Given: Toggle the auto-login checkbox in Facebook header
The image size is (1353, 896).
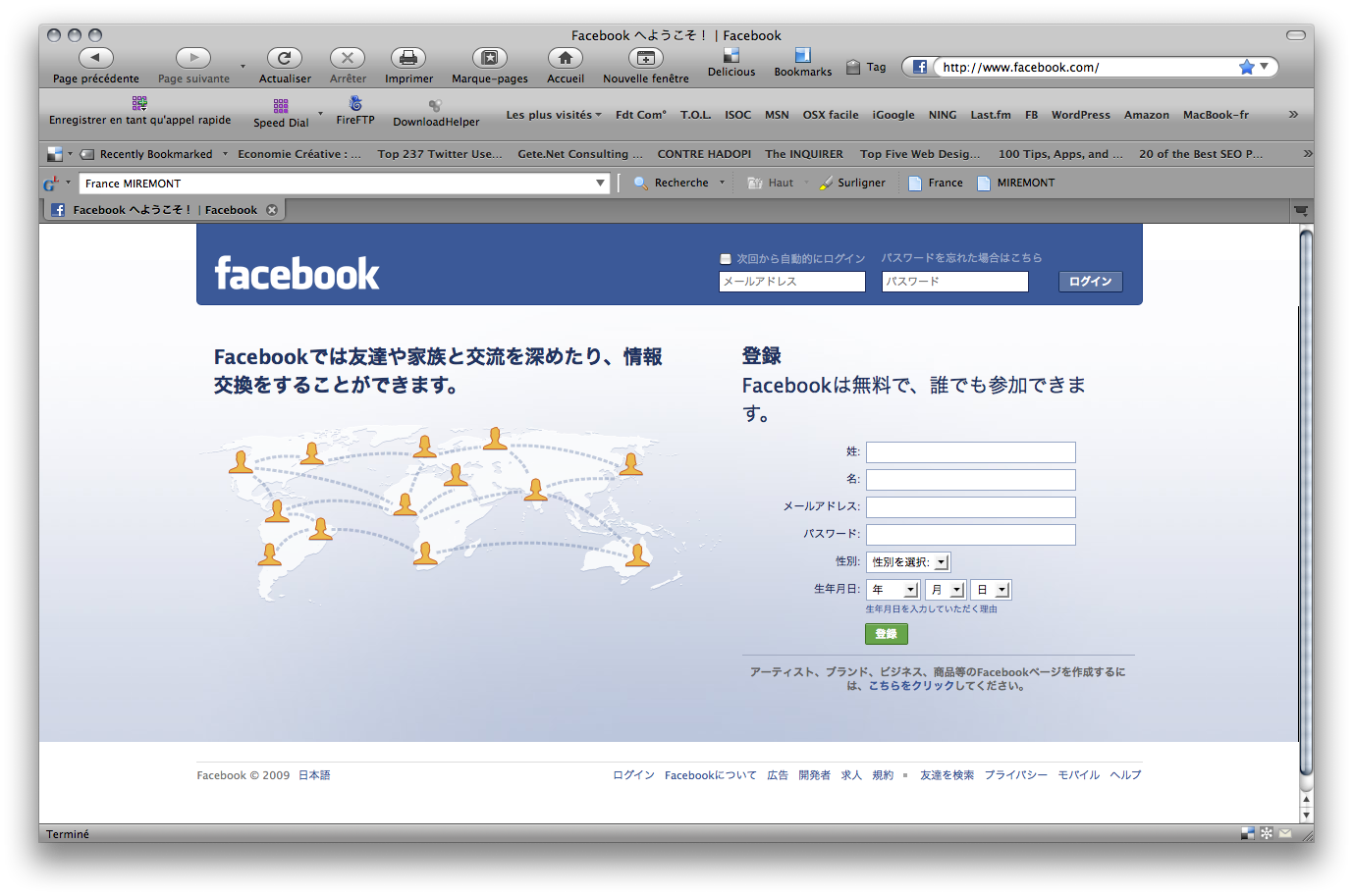Looking at the screenshot, I should click(x=726, y=259).
